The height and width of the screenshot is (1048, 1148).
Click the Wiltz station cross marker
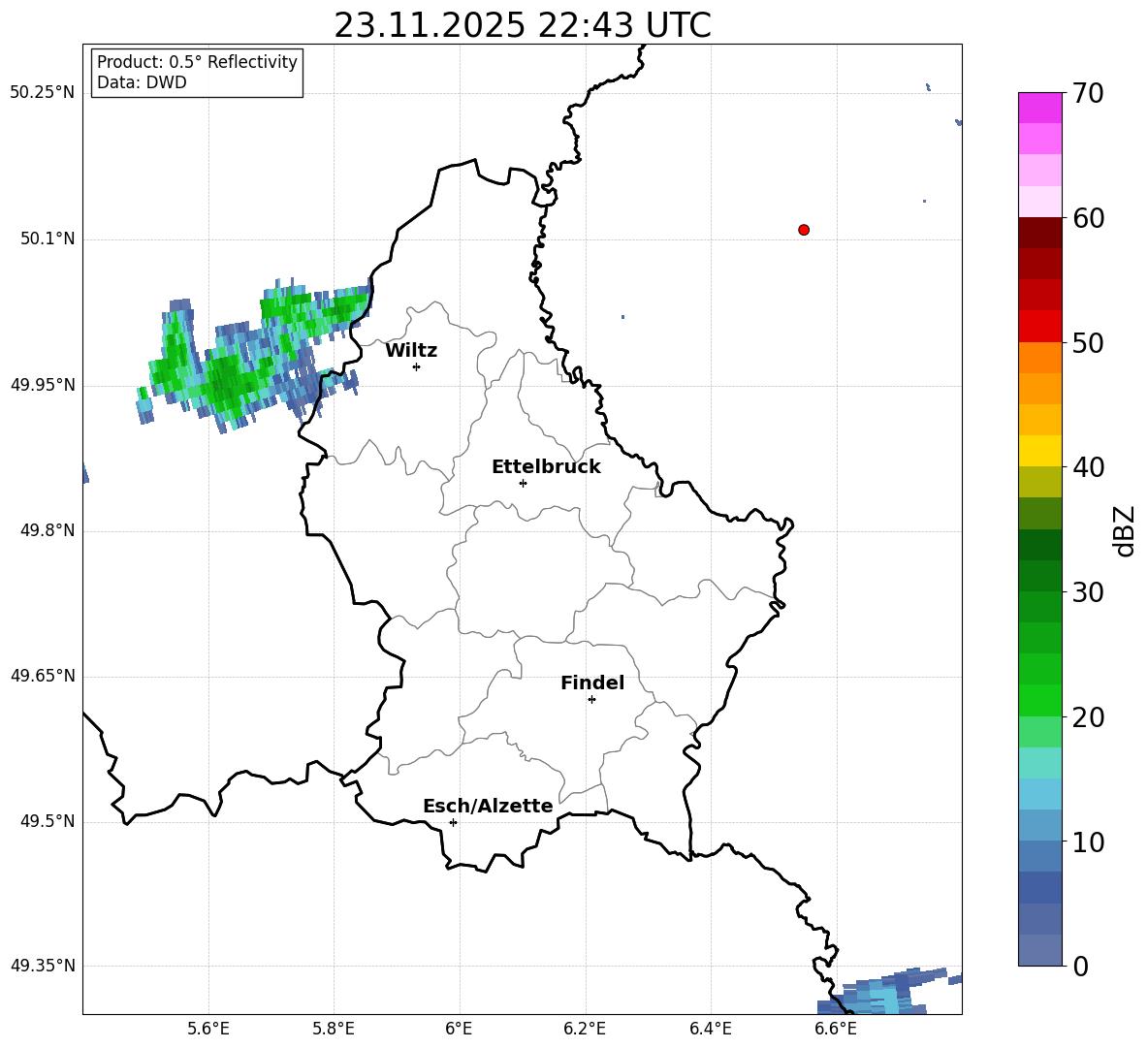coord(417,366)
